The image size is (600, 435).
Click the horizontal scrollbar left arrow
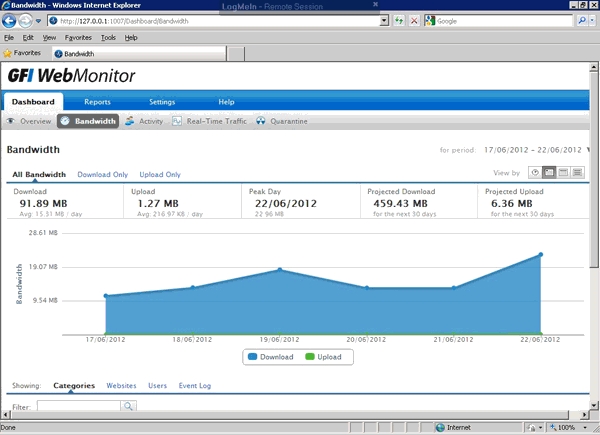5,415
